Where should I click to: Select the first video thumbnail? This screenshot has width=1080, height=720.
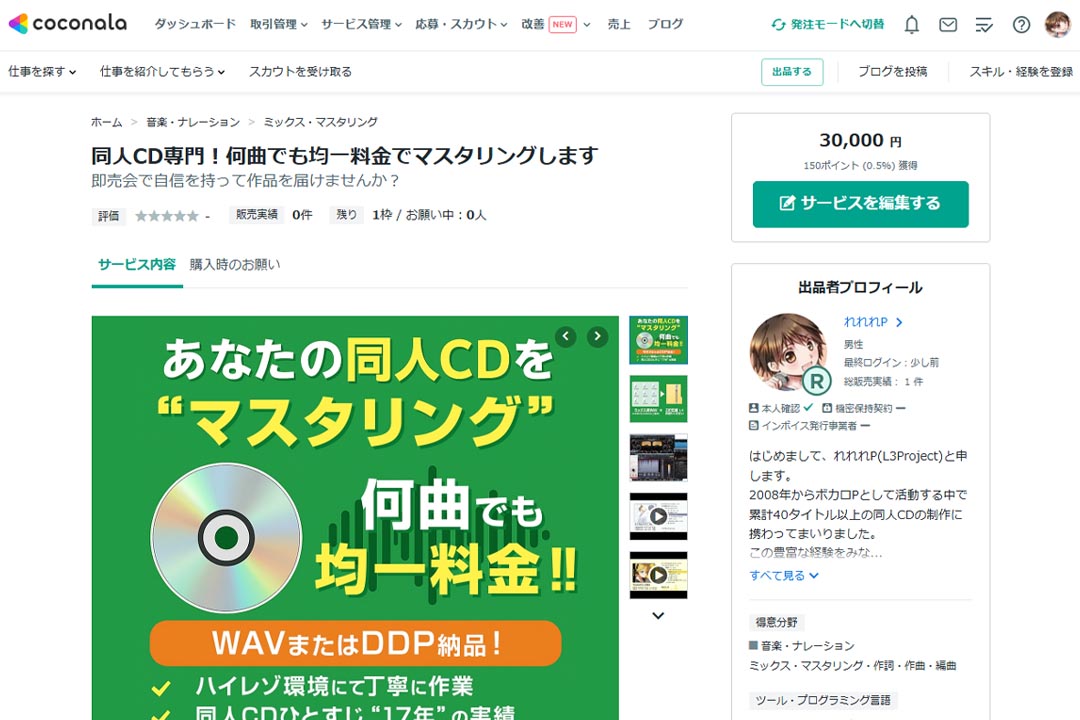(x=658, y=516)
